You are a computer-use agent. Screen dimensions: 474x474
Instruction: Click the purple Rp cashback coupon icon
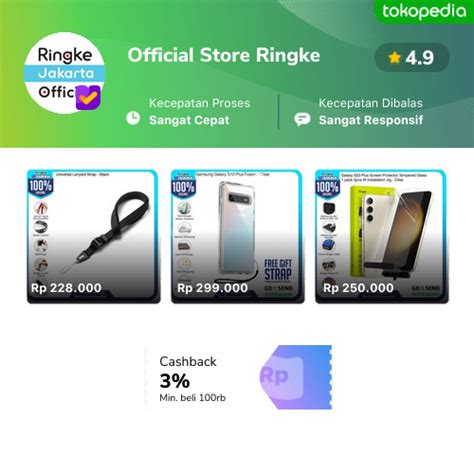click(x=296, y=377)
